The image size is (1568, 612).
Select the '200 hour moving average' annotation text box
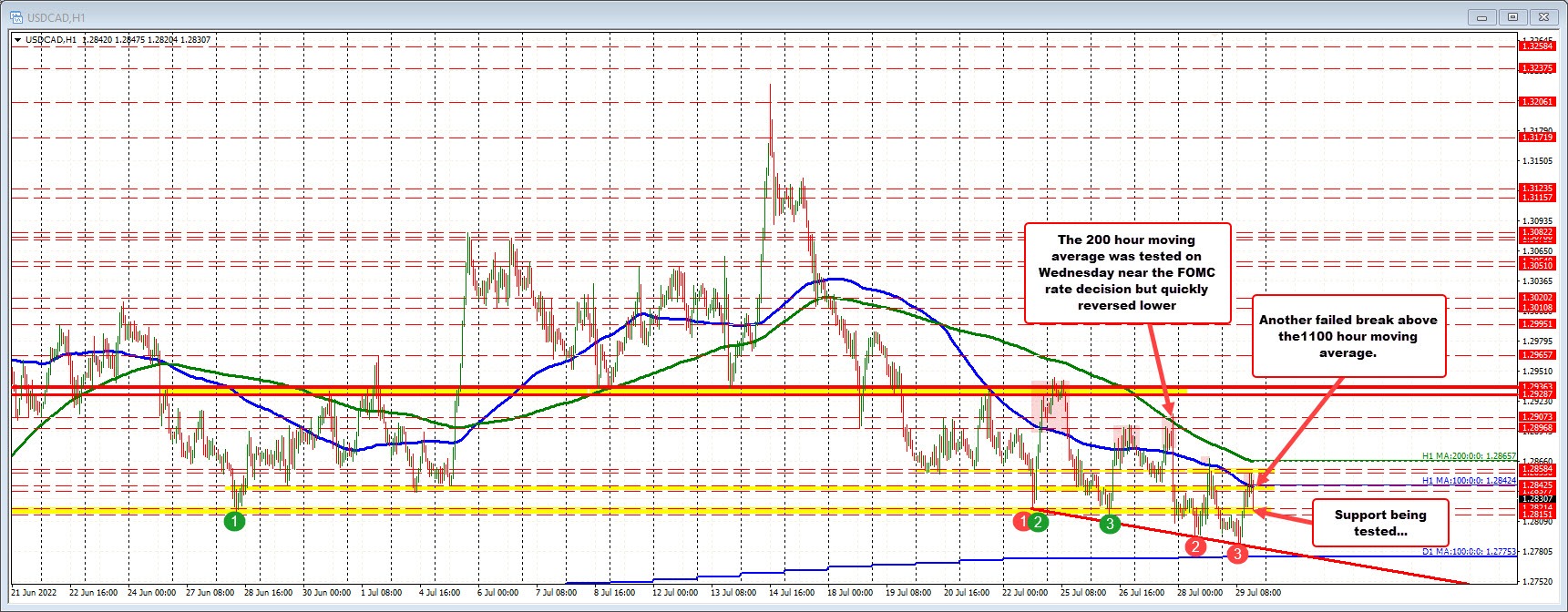(x=1127, y=273)
